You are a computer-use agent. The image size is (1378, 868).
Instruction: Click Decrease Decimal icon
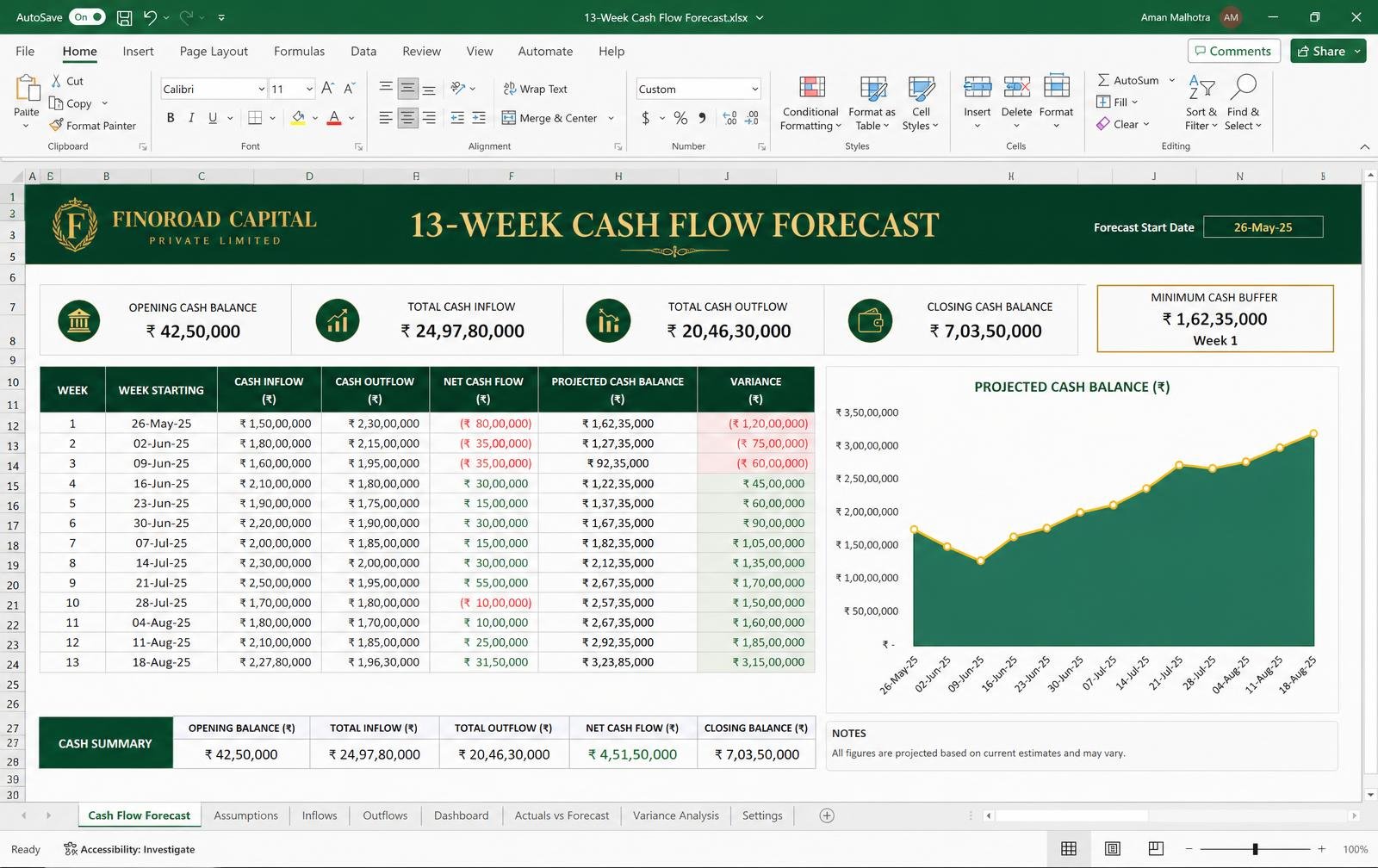(752, 118)
